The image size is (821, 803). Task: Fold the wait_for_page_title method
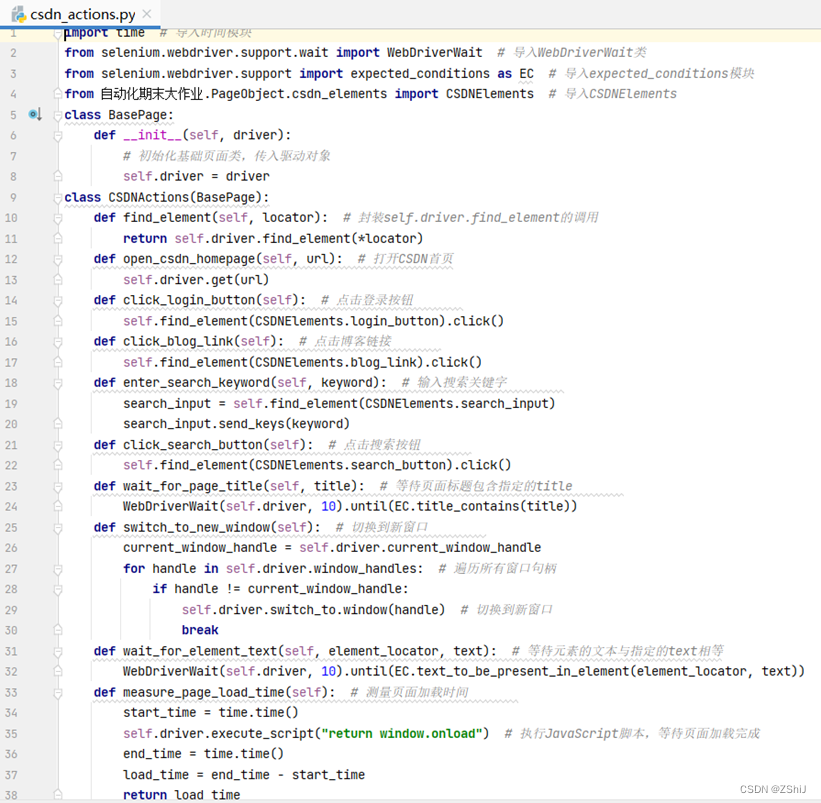pyautogui.click(x=58, y=487)
